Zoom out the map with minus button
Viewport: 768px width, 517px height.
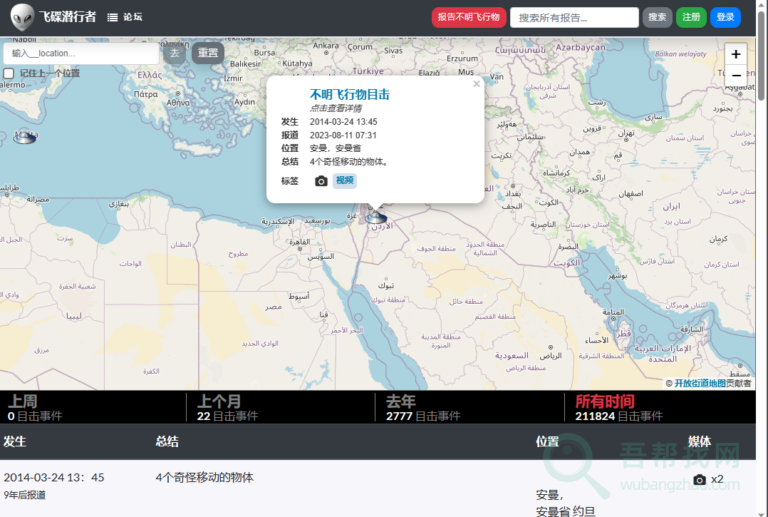point(736,75)
